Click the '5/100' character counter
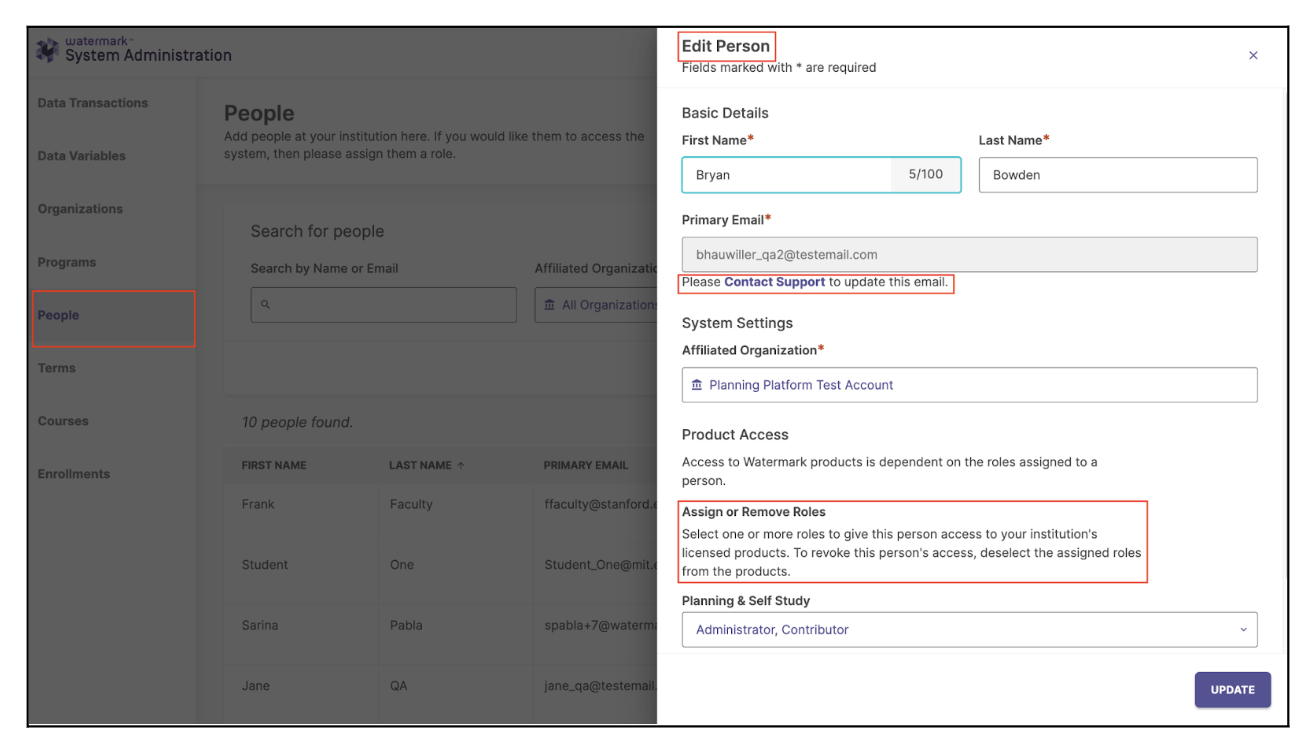 926,175
